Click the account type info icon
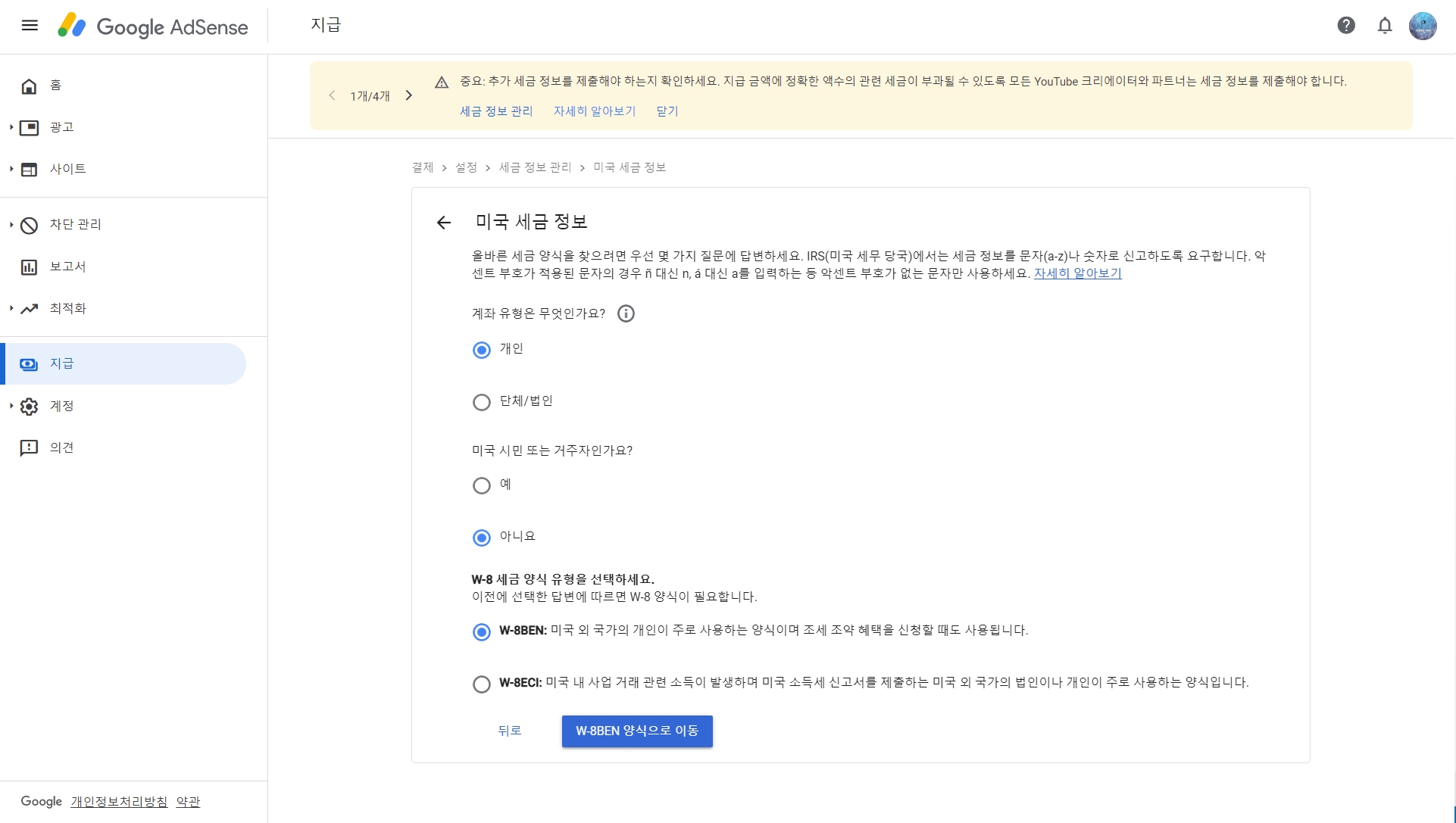This screenshot has width=1456, height=823. (626, 313)
